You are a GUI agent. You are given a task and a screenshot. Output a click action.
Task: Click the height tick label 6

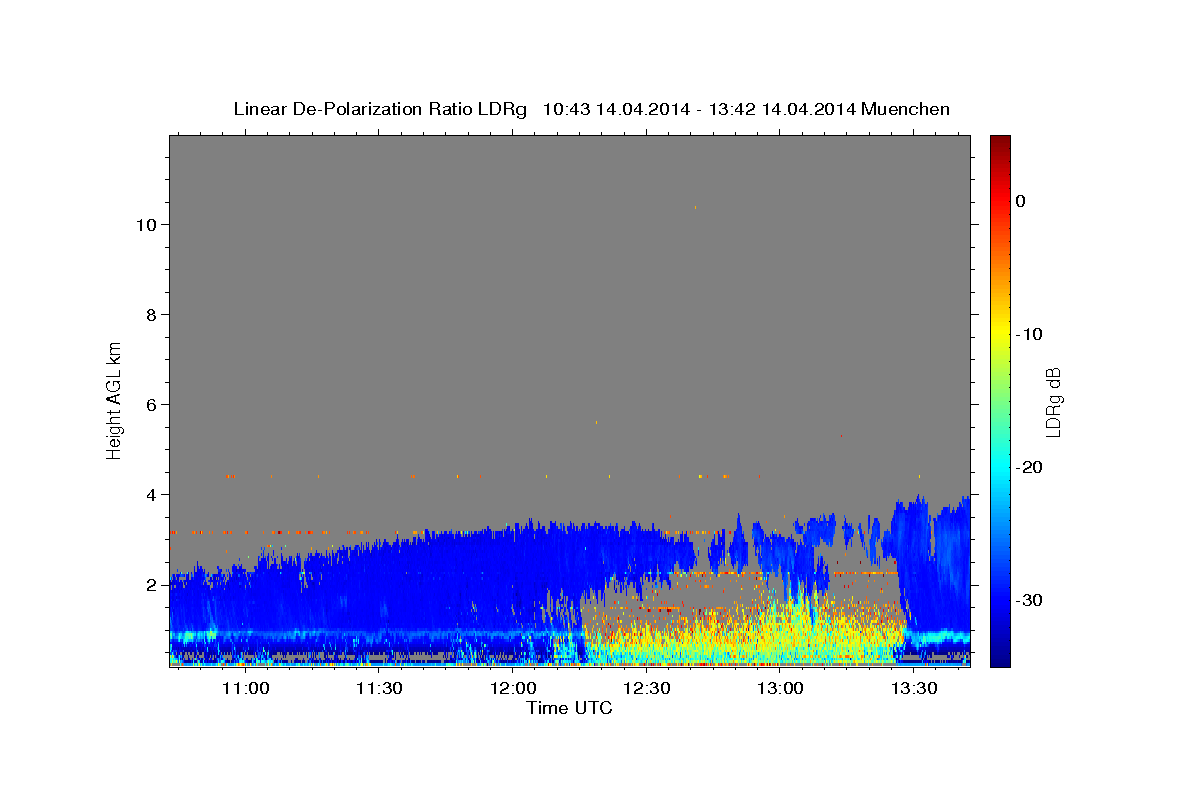point(151,405)
